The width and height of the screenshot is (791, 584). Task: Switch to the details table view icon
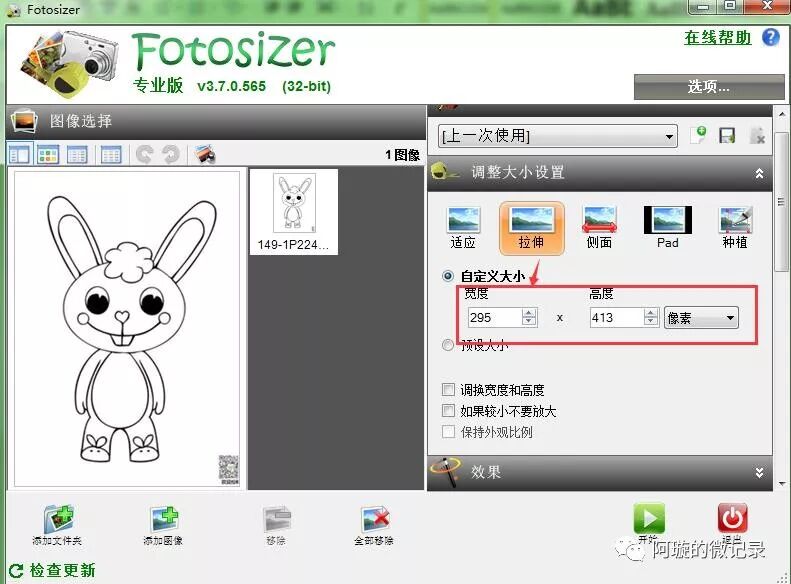point(110,154)
